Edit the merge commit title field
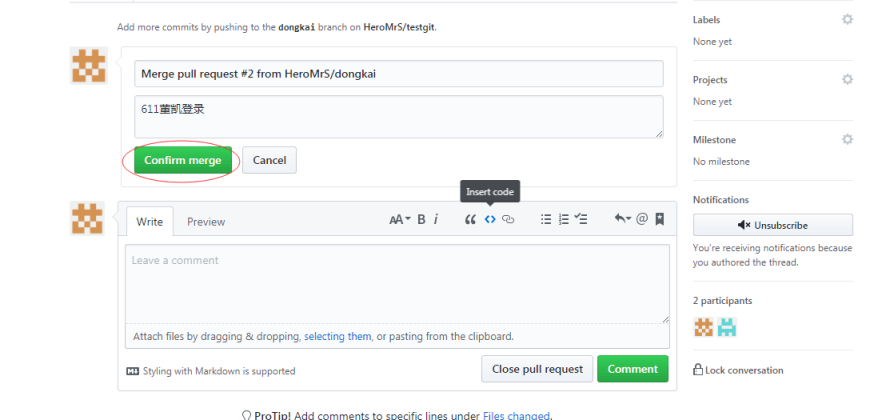The image size is (875, 420). 398,74
